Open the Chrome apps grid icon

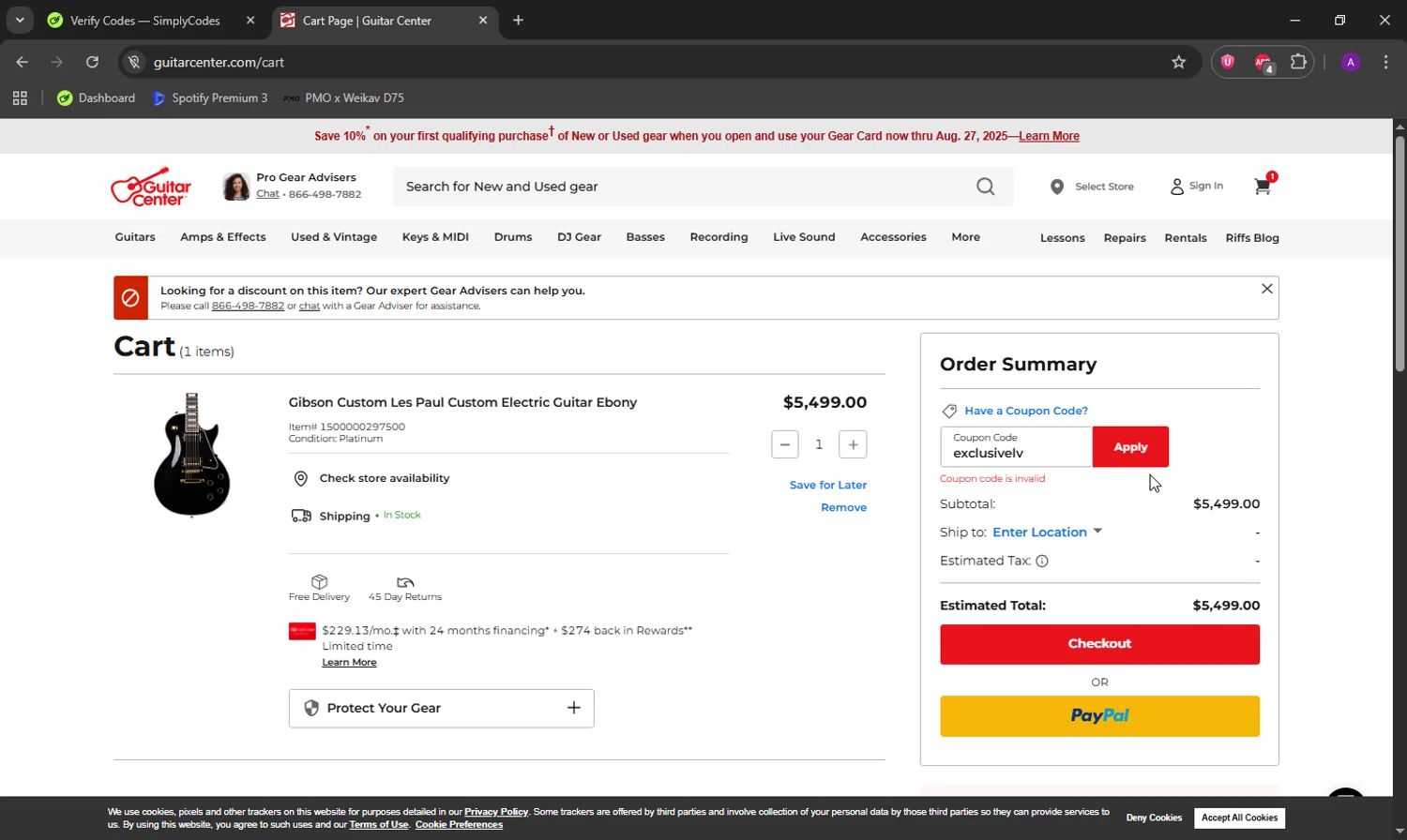(x=20, y=97)
